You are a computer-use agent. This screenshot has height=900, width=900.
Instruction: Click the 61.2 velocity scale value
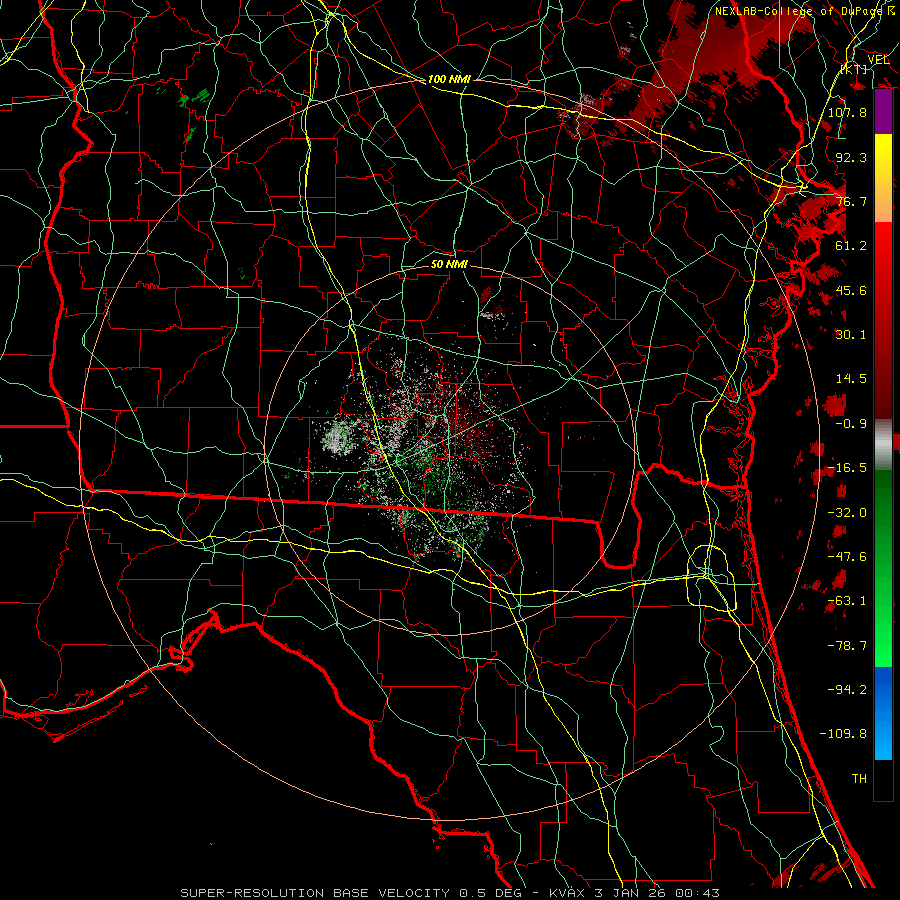point(851,246)
